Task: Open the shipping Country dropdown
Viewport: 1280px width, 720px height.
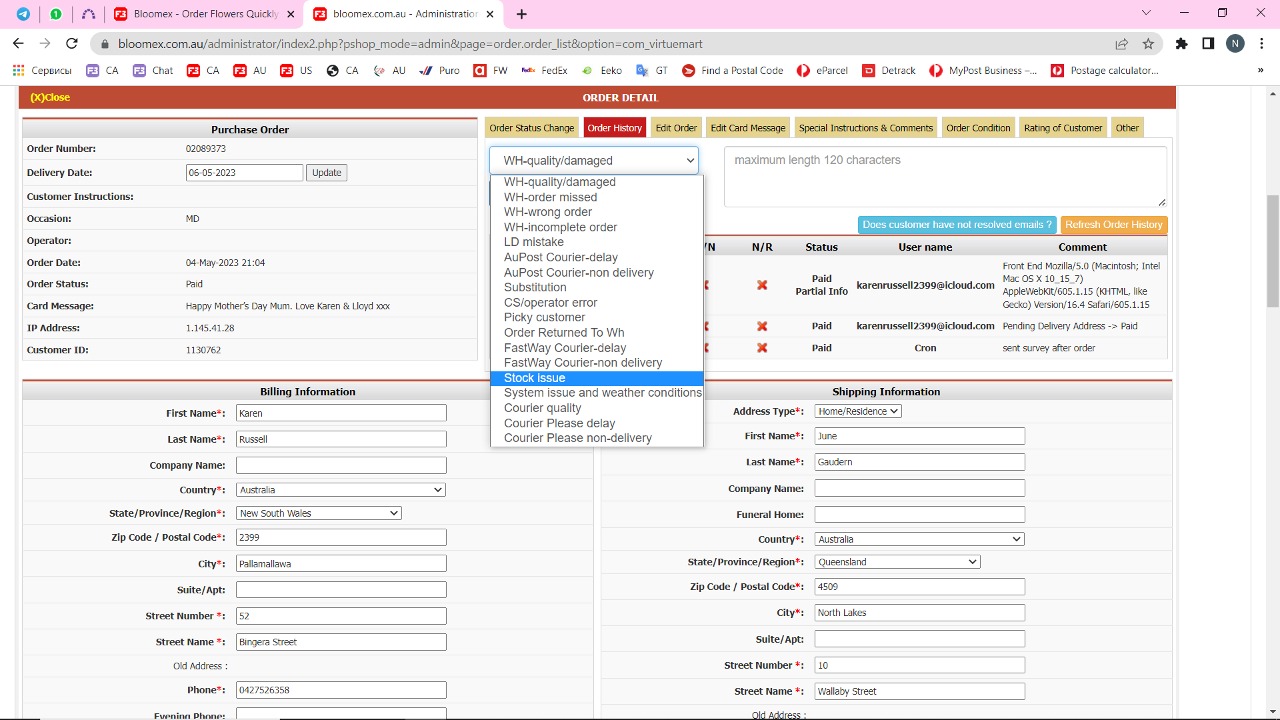Action: click(x=919, y=539)
